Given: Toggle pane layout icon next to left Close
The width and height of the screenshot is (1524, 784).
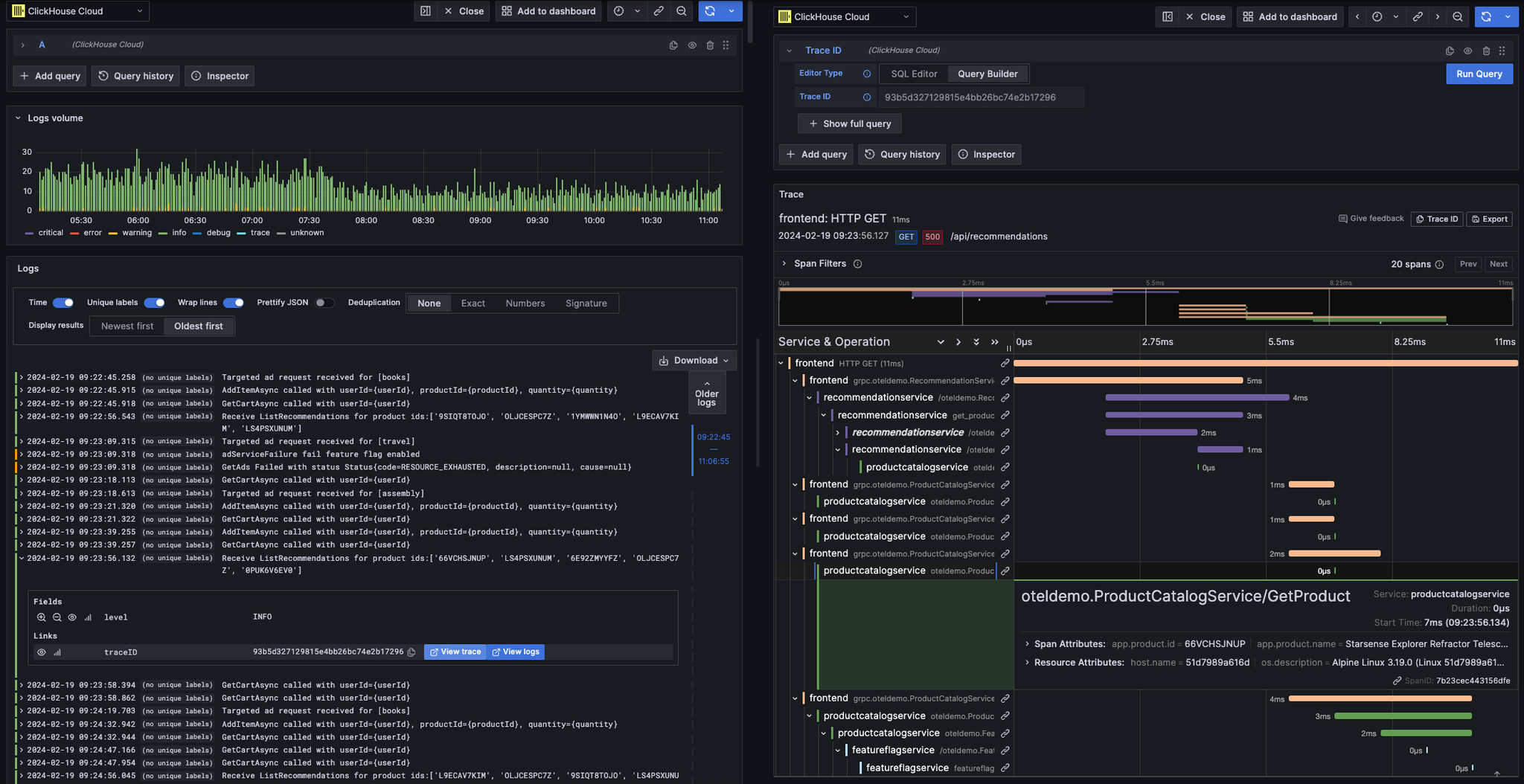Looking at the screenshot, I should click(x=425, y=11).
